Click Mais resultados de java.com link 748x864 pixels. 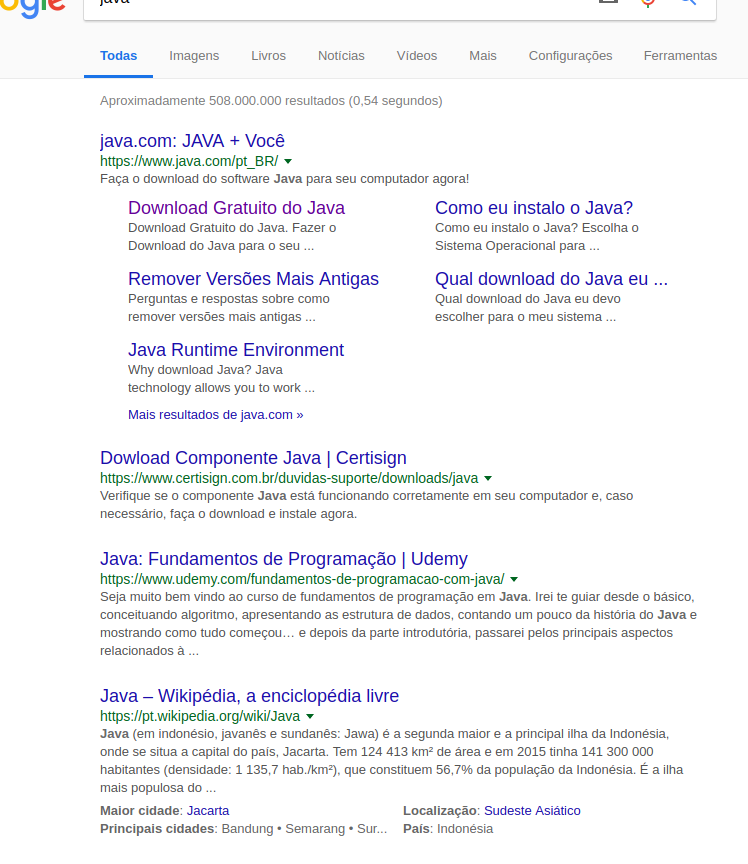pos(216,414)
